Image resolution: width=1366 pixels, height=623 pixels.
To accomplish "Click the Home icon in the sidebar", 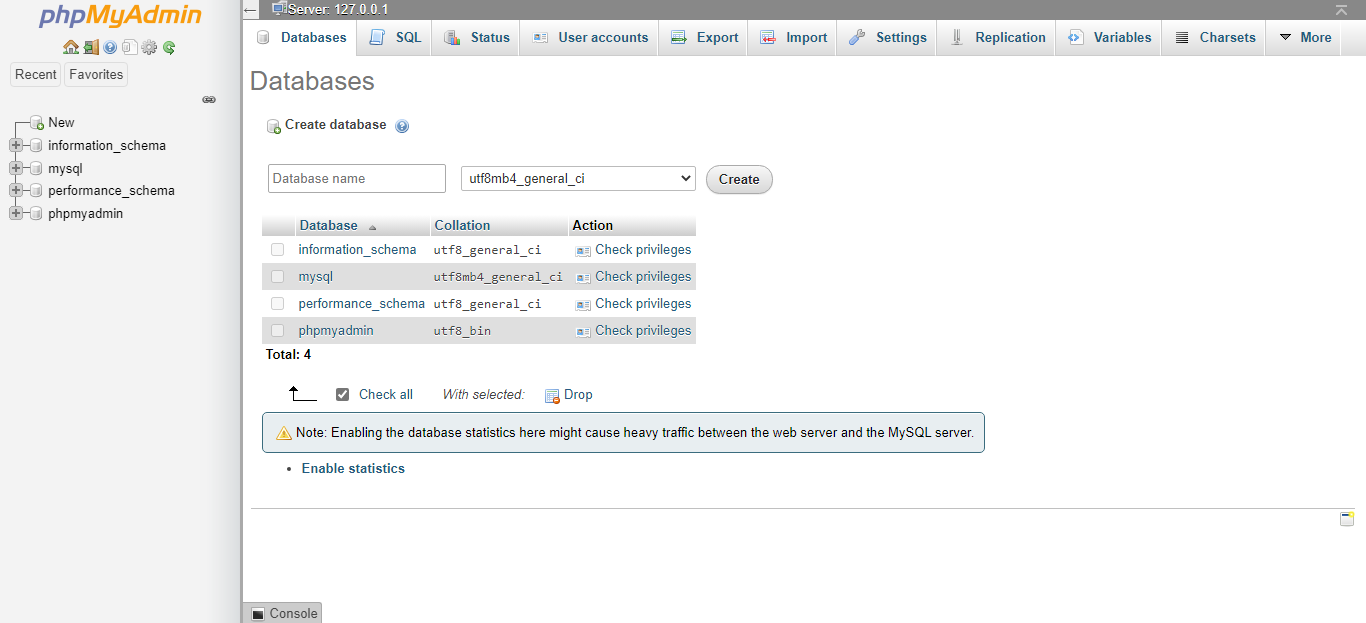I will click(x=71, y=47).
